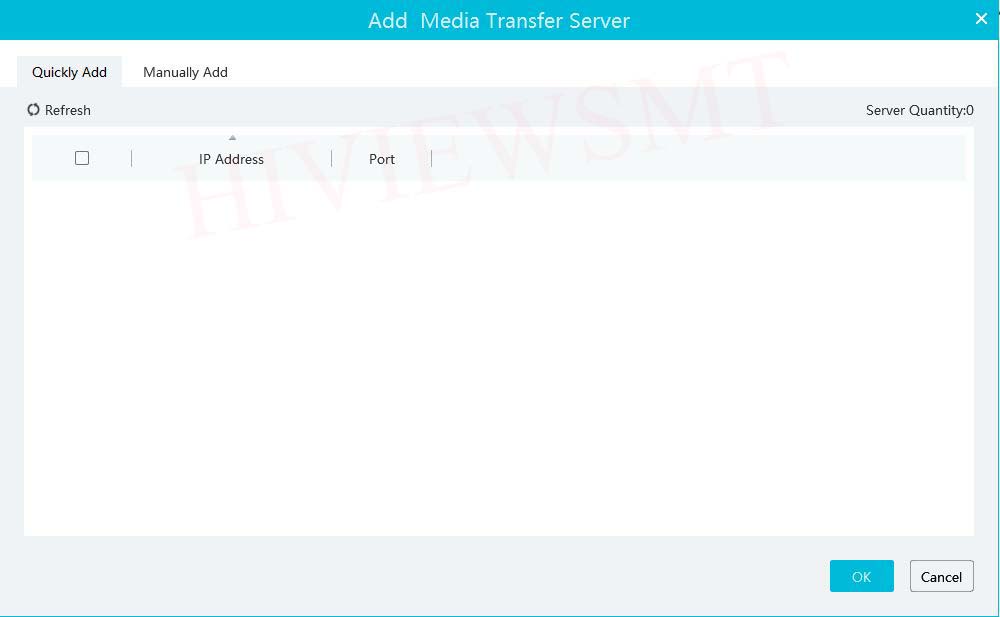Screen dimensions: 1000x617
Task: Close the Add Media Transfer Server dialog
Action: tap(981, 19)
